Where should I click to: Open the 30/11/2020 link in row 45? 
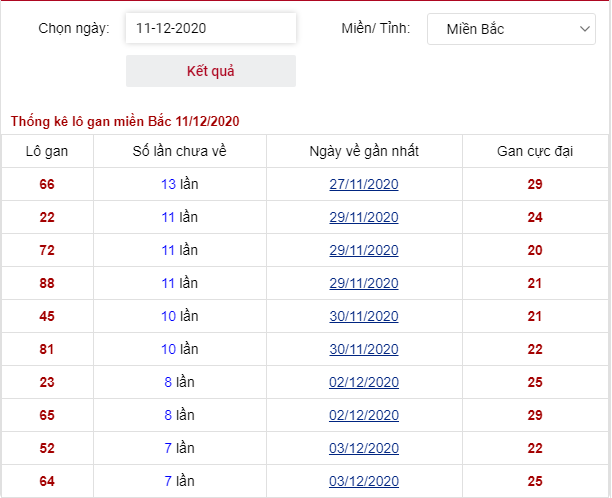[364, 316]
